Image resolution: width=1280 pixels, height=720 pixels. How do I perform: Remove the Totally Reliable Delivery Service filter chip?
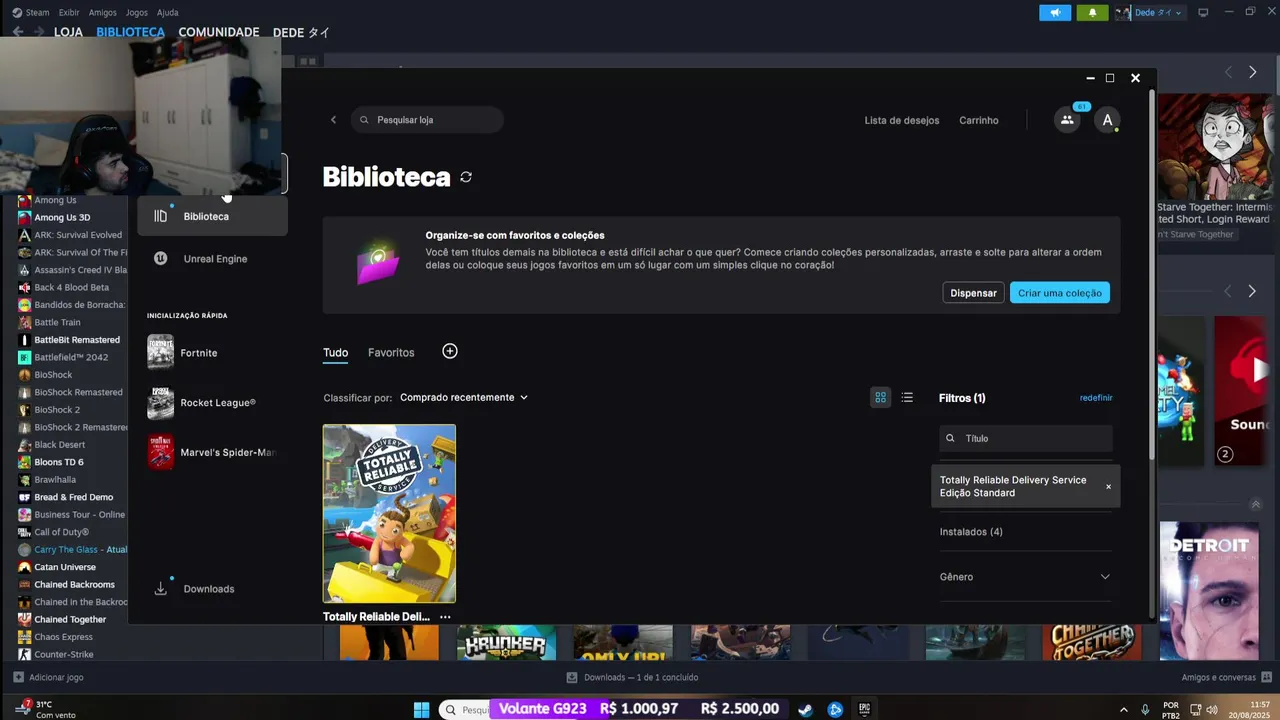tap(1108, 487)
